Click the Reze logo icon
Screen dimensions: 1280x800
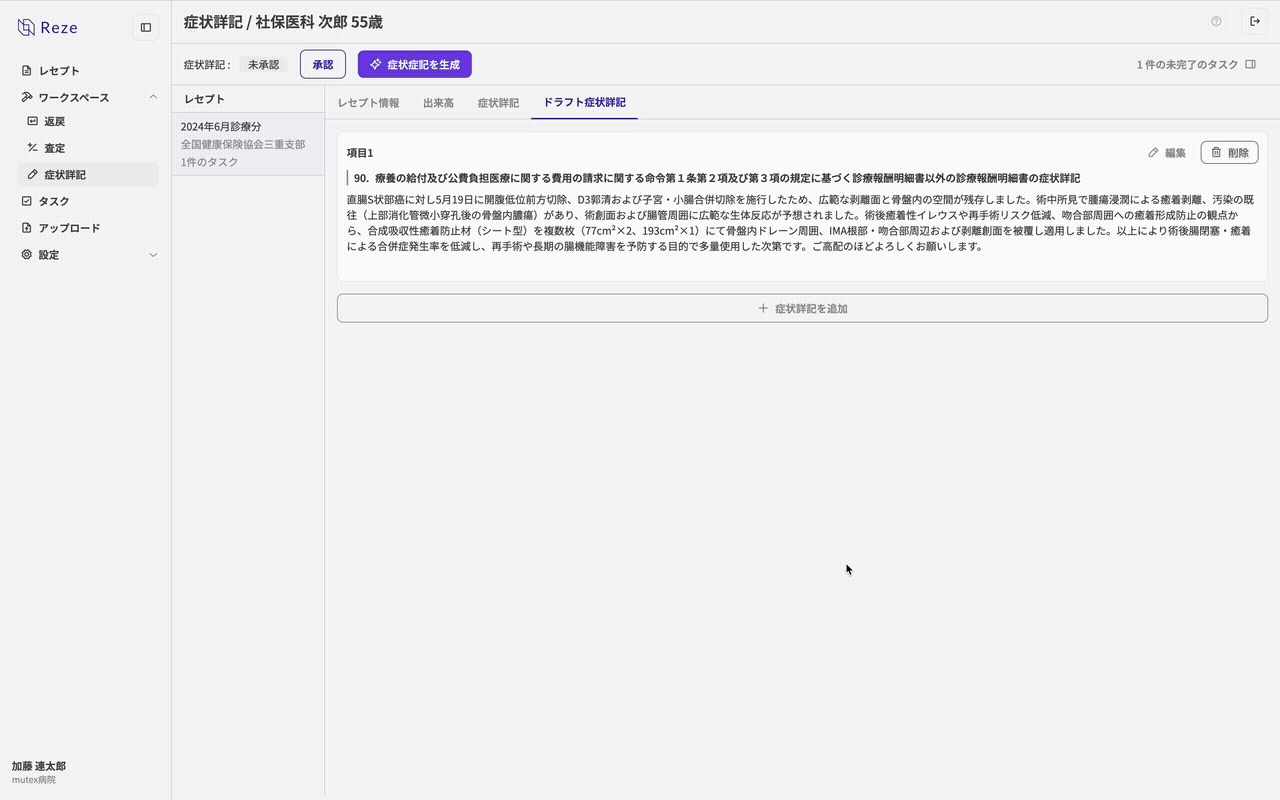point(26,28)
